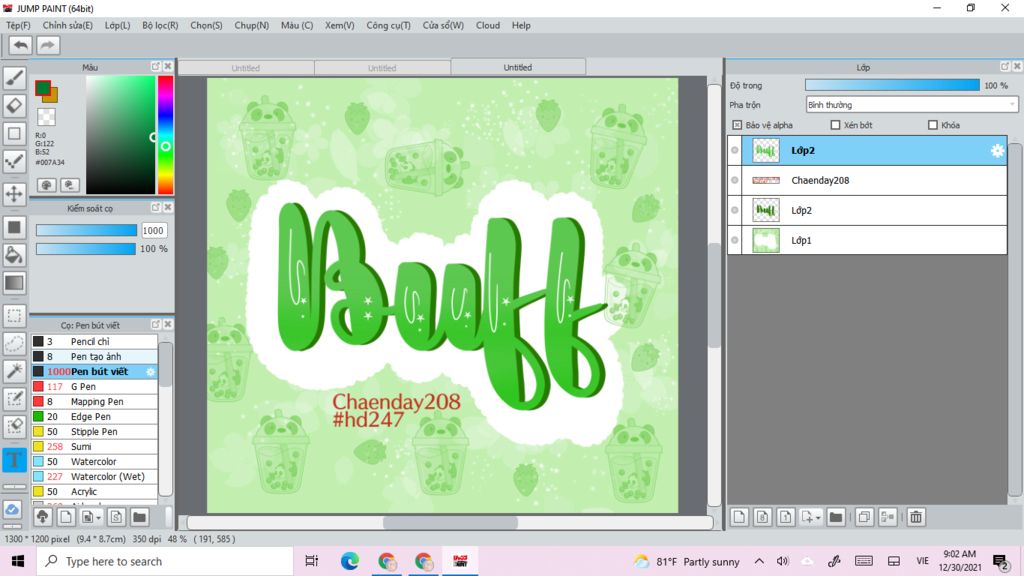Image resolution: width=1024 pixels, height=576 pixels.
Task: Enable the Xén bớt checkbox
Action: (835, 125)
